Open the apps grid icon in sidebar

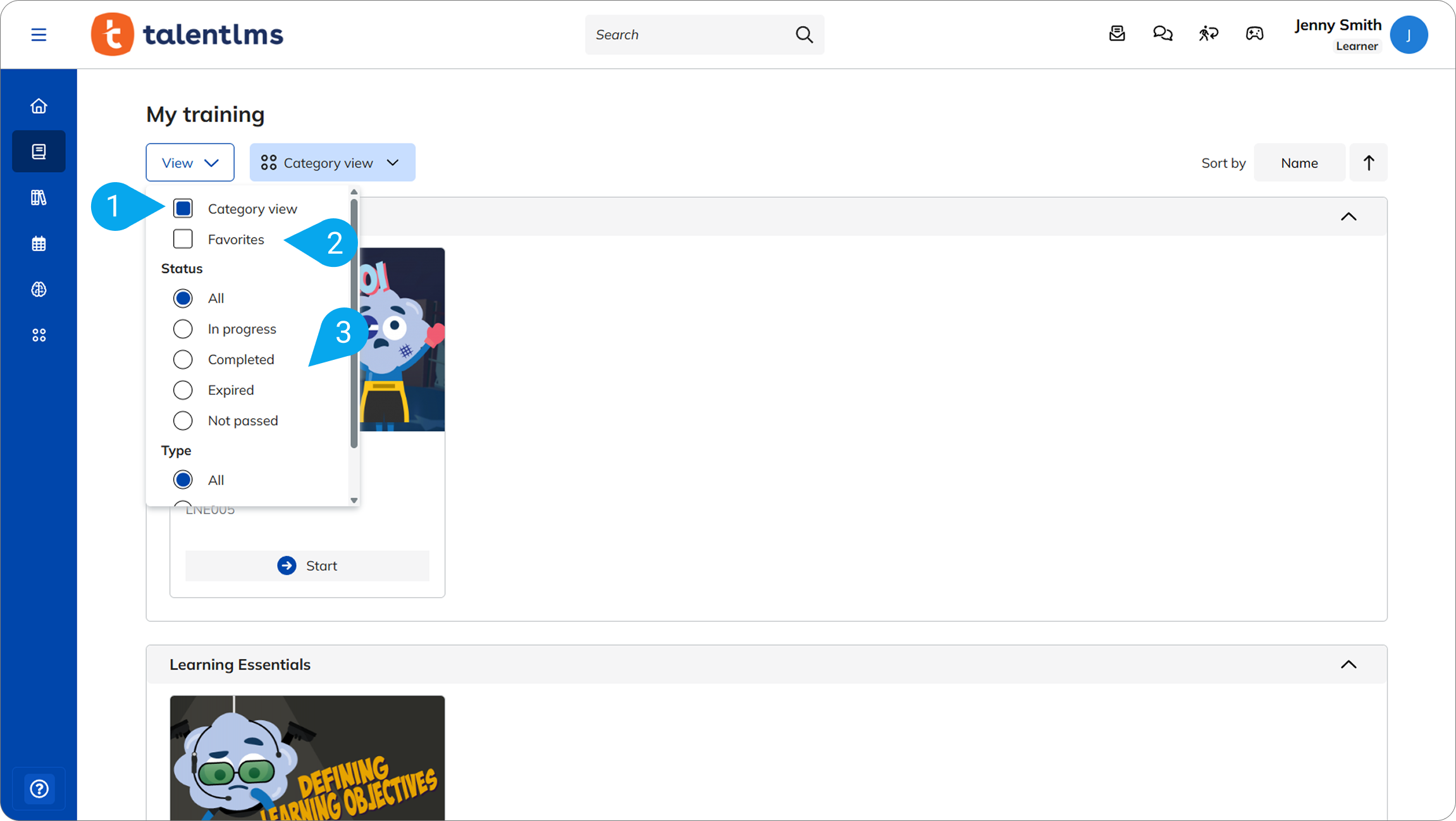pyautogui.click(x=39, y=335)
